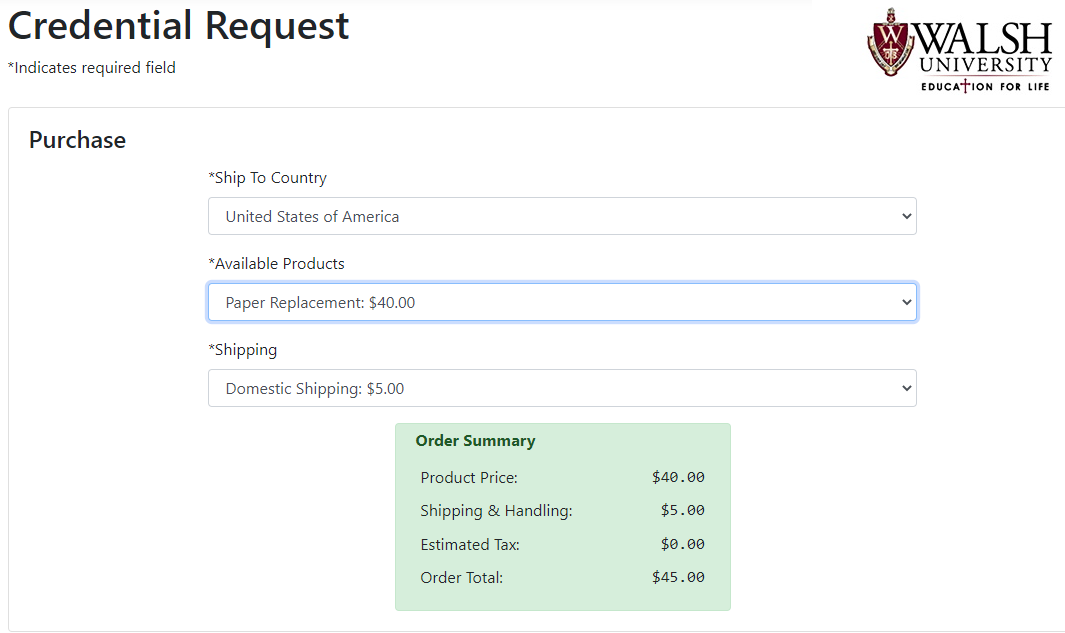Screen dimensions: 1065x633
Task: Click the *Shipping field label
Action: tap(242, 350)
